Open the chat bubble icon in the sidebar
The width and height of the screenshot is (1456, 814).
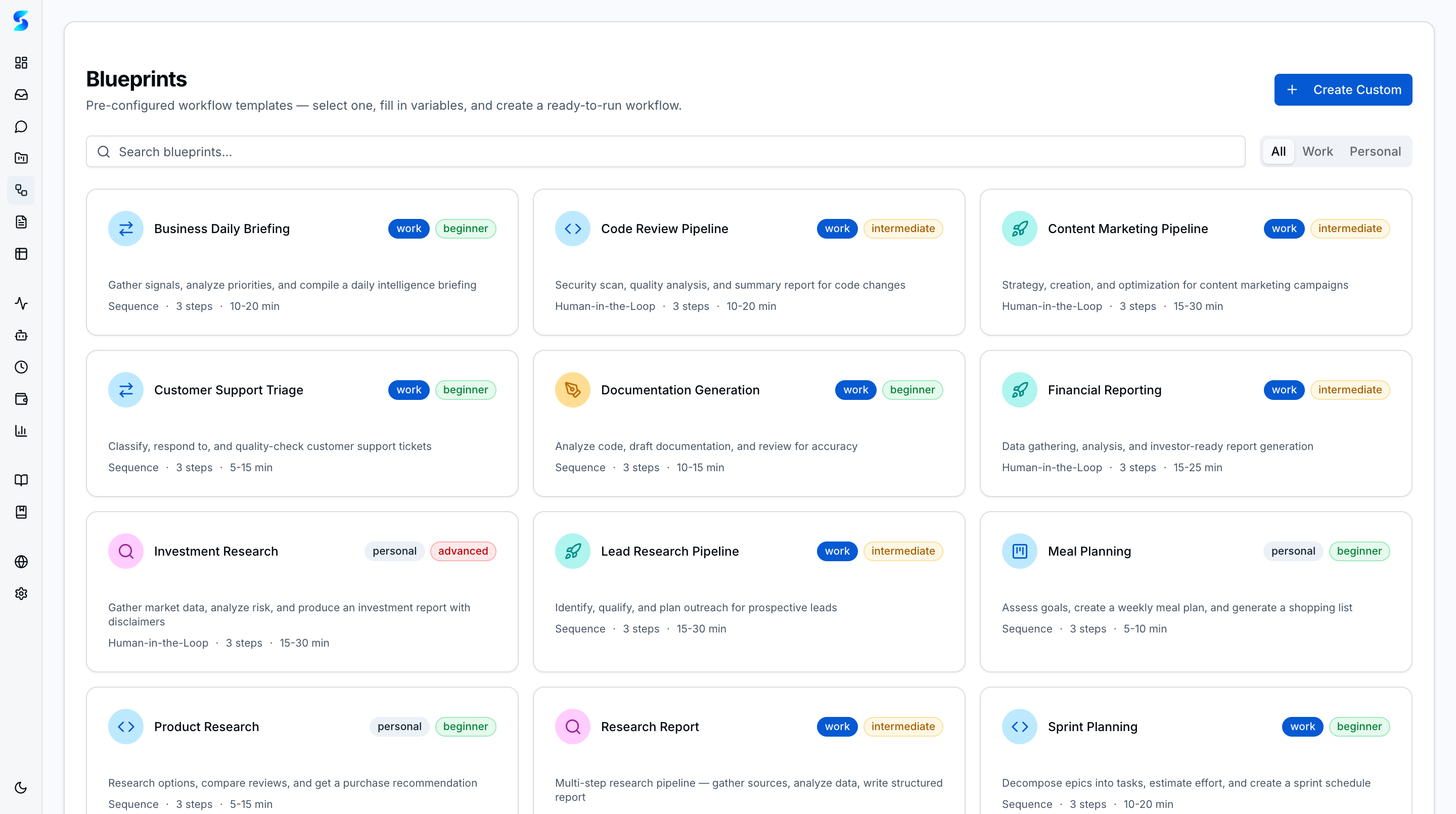click(x=21, y=126)
